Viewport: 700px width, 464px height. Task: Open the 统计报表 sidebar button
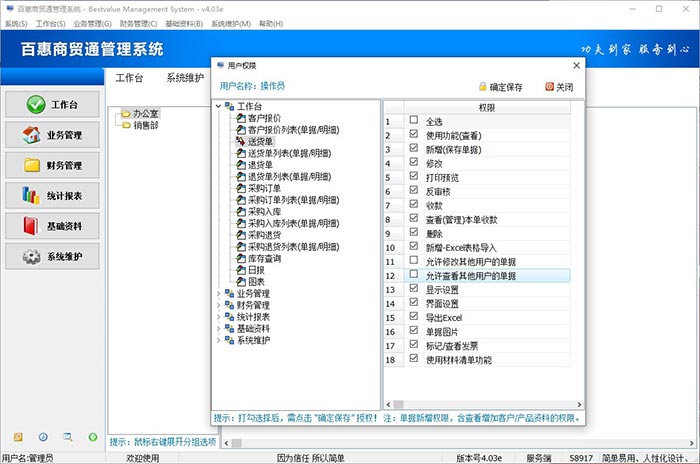[x=52, y=196]
